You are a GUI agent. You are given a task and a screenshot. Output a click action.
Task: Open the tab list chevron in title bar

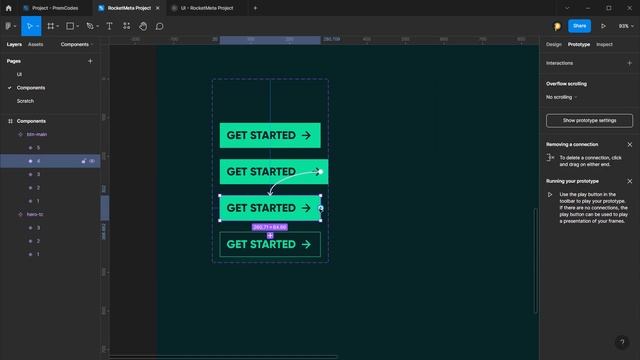(x=567, y=8)
